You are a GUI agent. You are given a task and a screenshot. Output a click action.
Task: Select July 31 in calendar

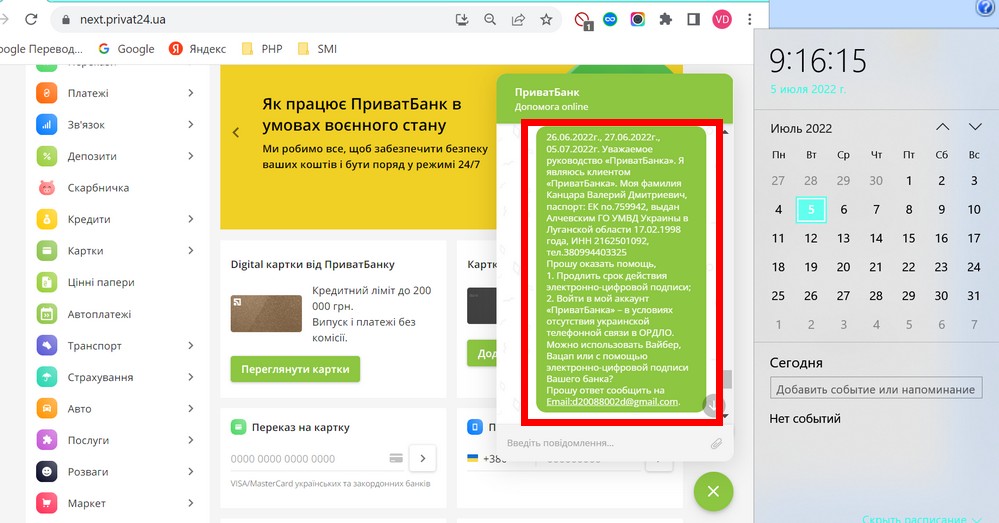pos(974,296)
